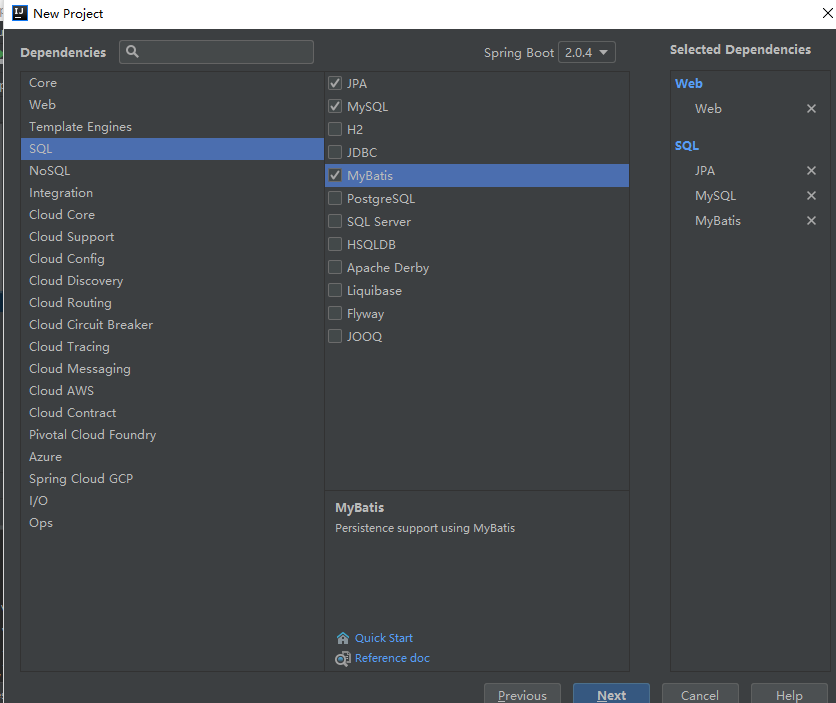Remove MySQL from selected dependencies
This screenshot has height=703, width=836.
tap(811, 196)
